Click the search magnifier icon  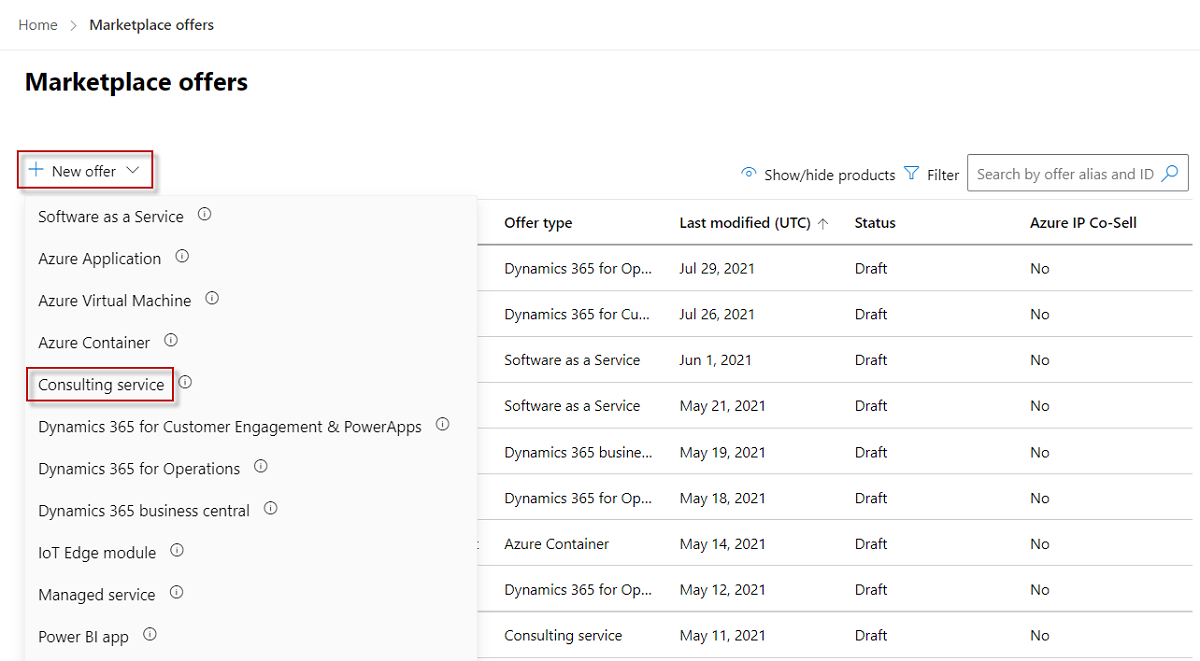click(1171, 173)
